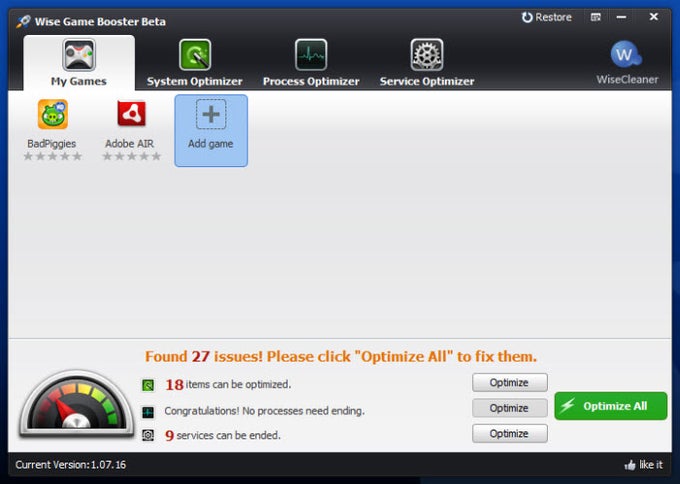680x484 pixels.
Task: Rate BadPiggies five stars
Action: [77, 156]
